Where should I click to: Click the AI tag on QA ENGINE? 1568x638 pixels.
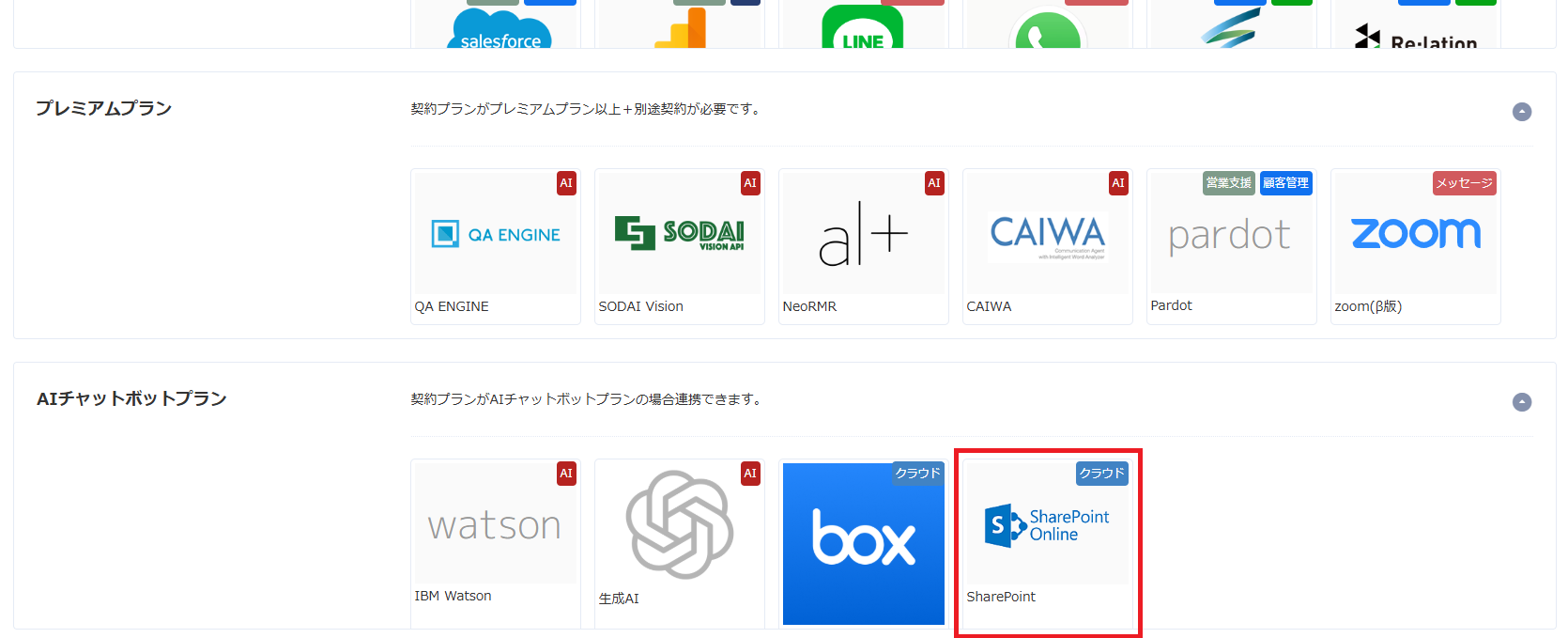pos(566,183)
